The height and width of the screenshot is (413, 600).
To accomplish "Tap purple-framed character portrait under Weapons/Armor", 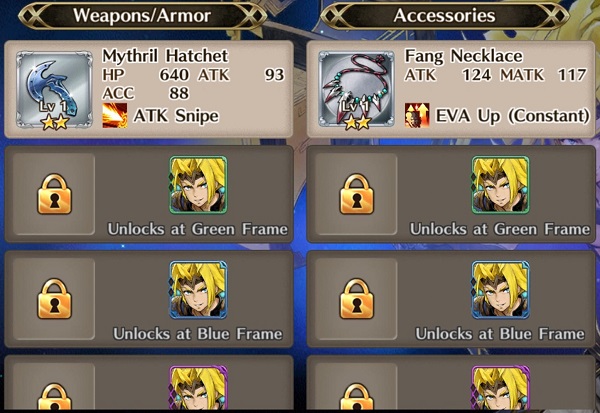I will click(198, 387).
